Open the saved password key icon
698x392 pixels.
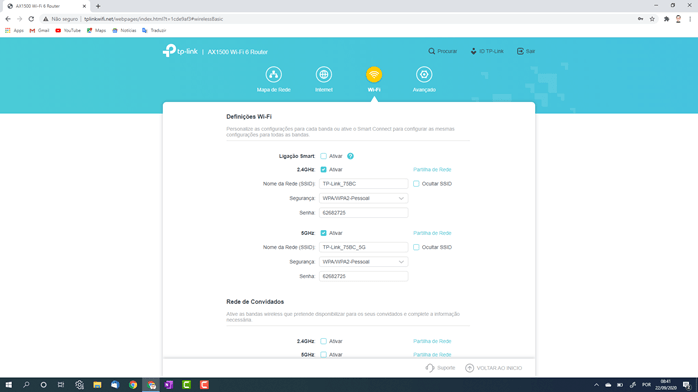click(640, 19)
